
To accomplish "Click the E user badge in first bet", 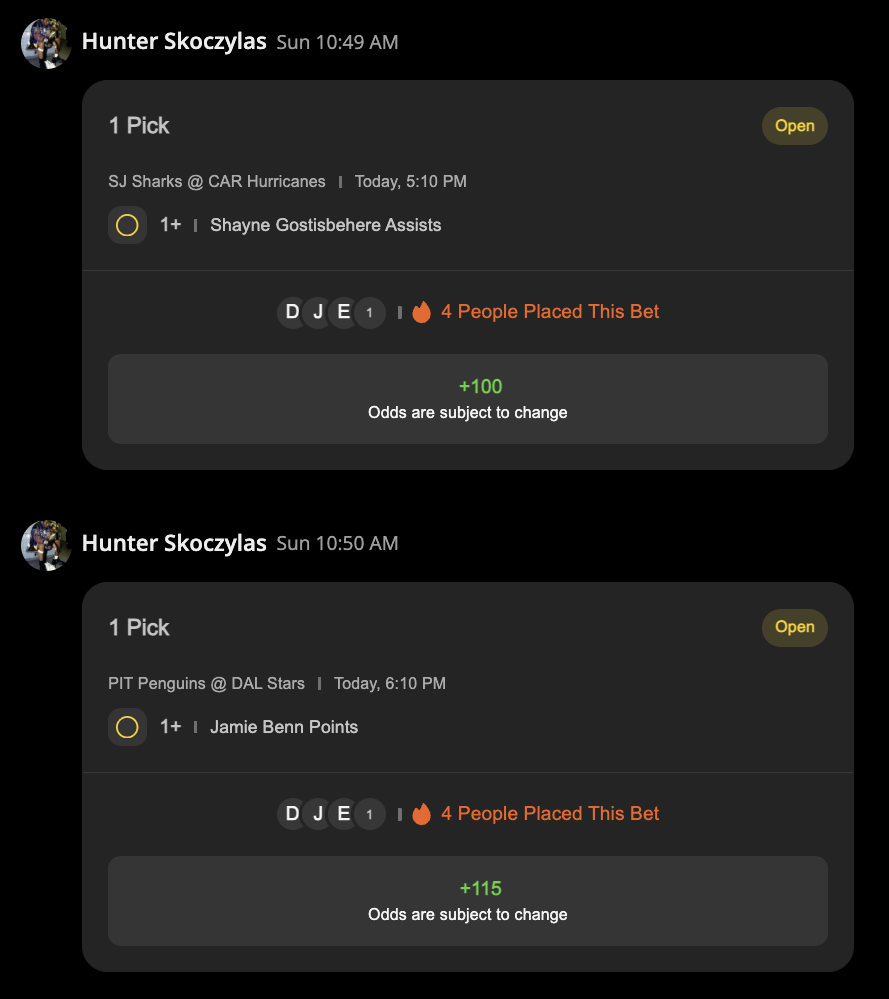I will point(343,312).
